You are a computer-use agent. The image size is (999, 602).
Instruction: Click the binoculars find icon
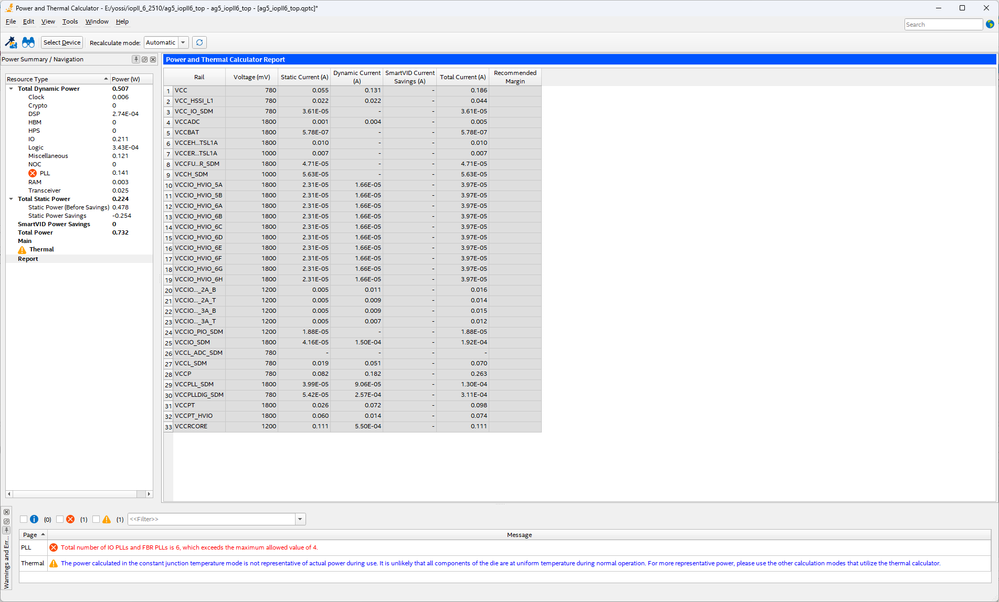28,42
